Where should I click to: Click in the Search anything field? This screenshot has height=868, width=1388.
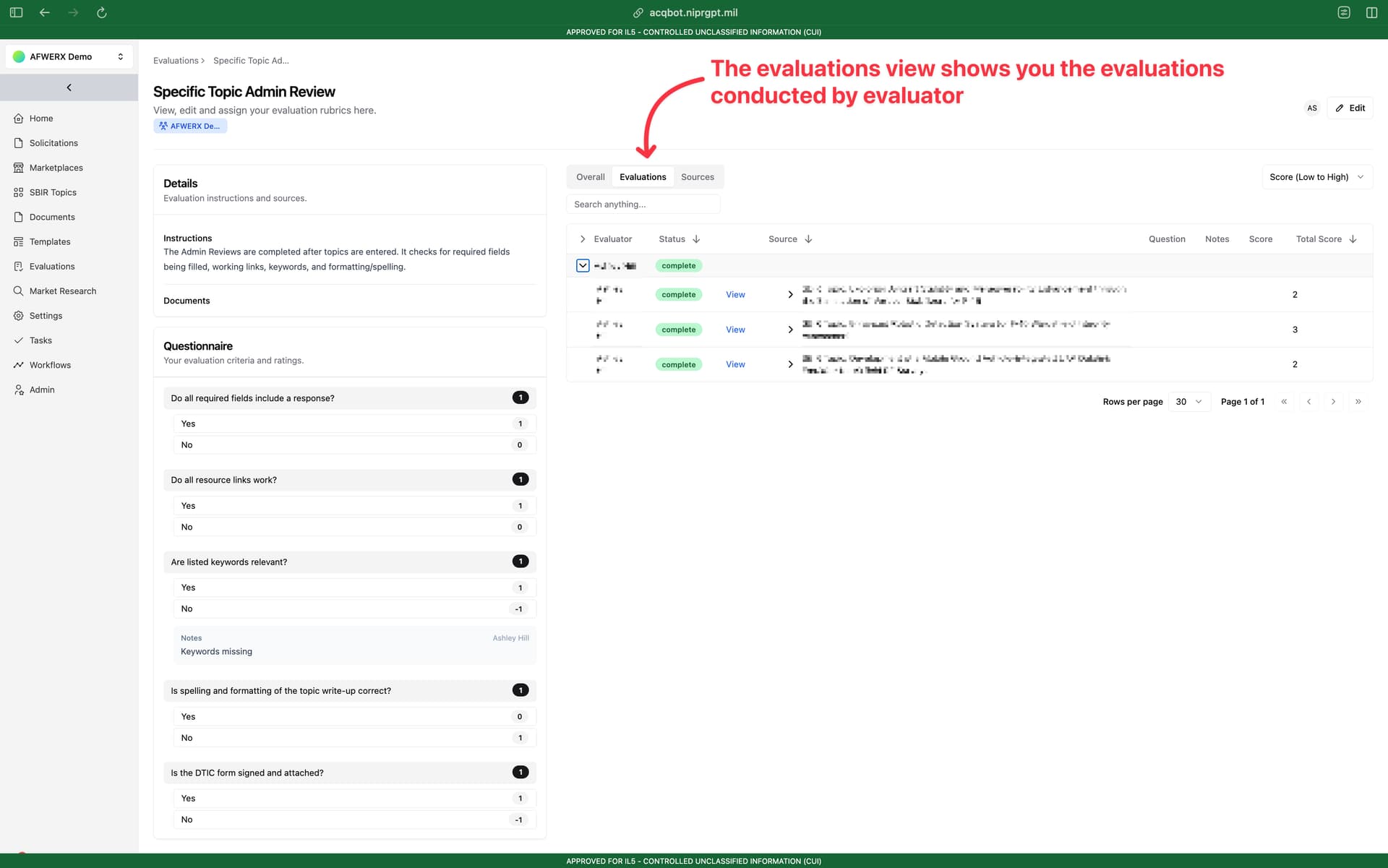pyautogui.click(x=643, y=205)
